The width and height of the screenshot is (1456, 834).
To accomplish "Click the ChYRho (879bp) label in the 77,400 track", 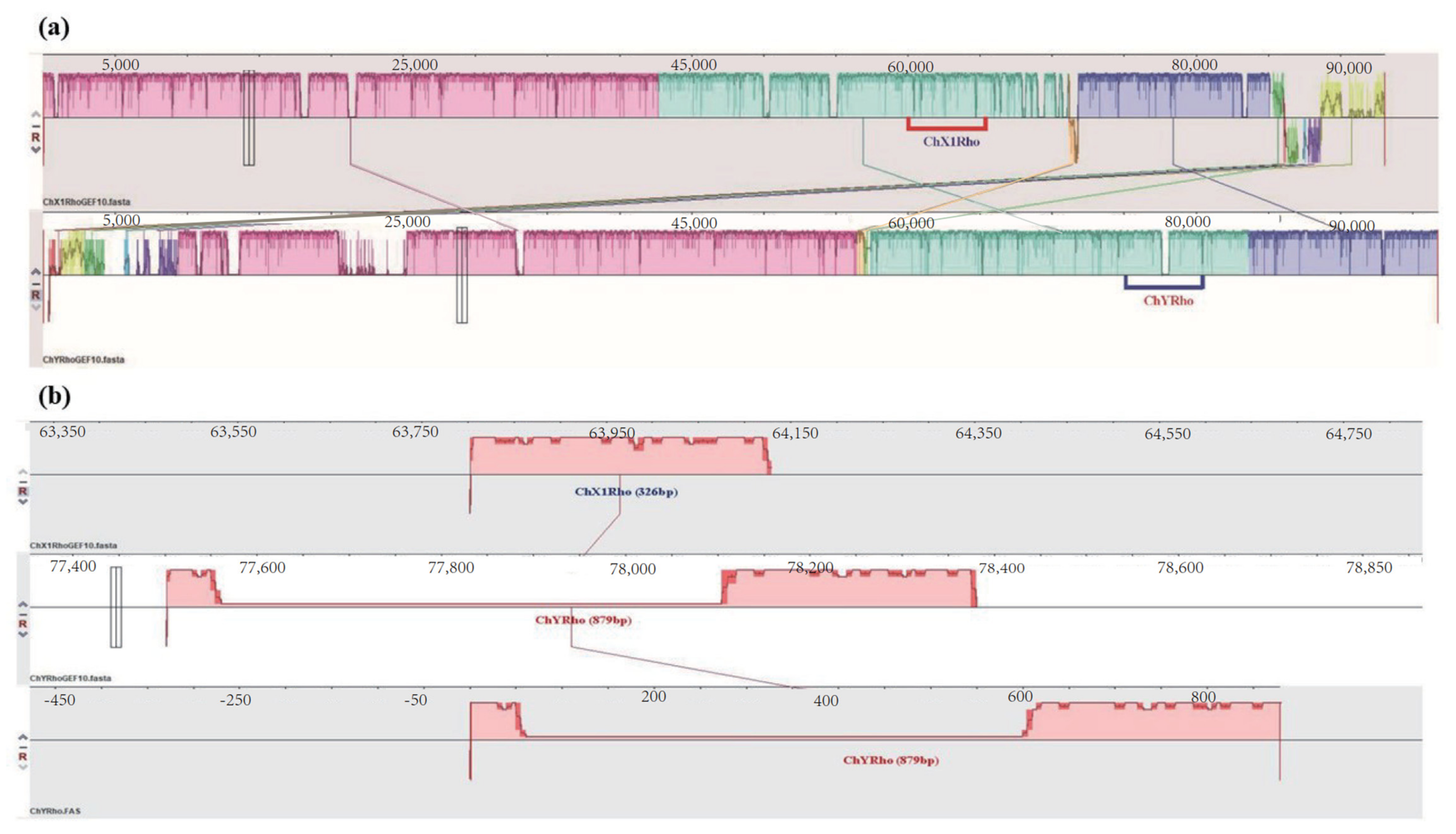I will coord(583,620).
